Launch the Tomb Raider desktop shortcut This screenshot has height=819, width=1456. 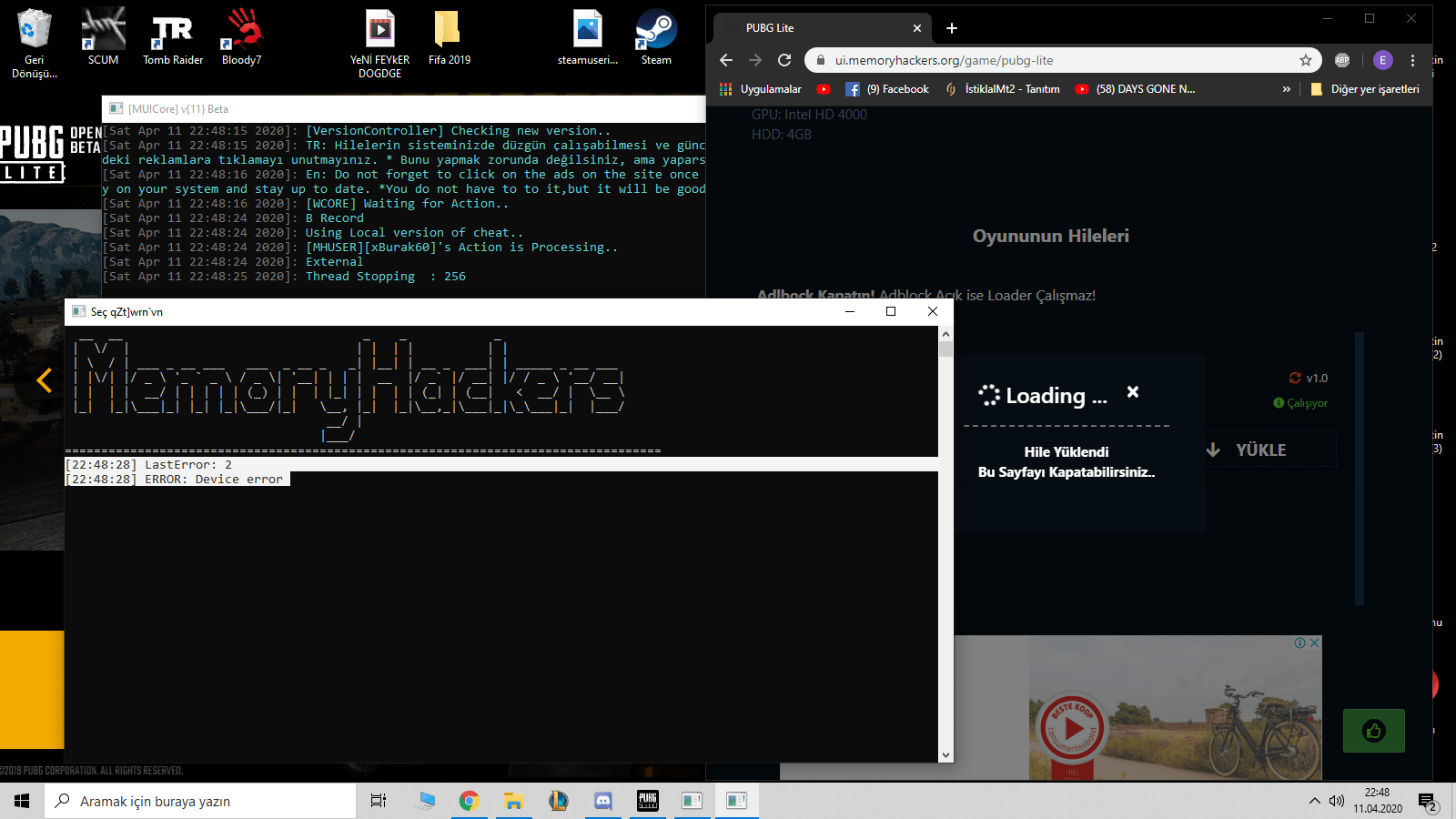click(173, 36)
